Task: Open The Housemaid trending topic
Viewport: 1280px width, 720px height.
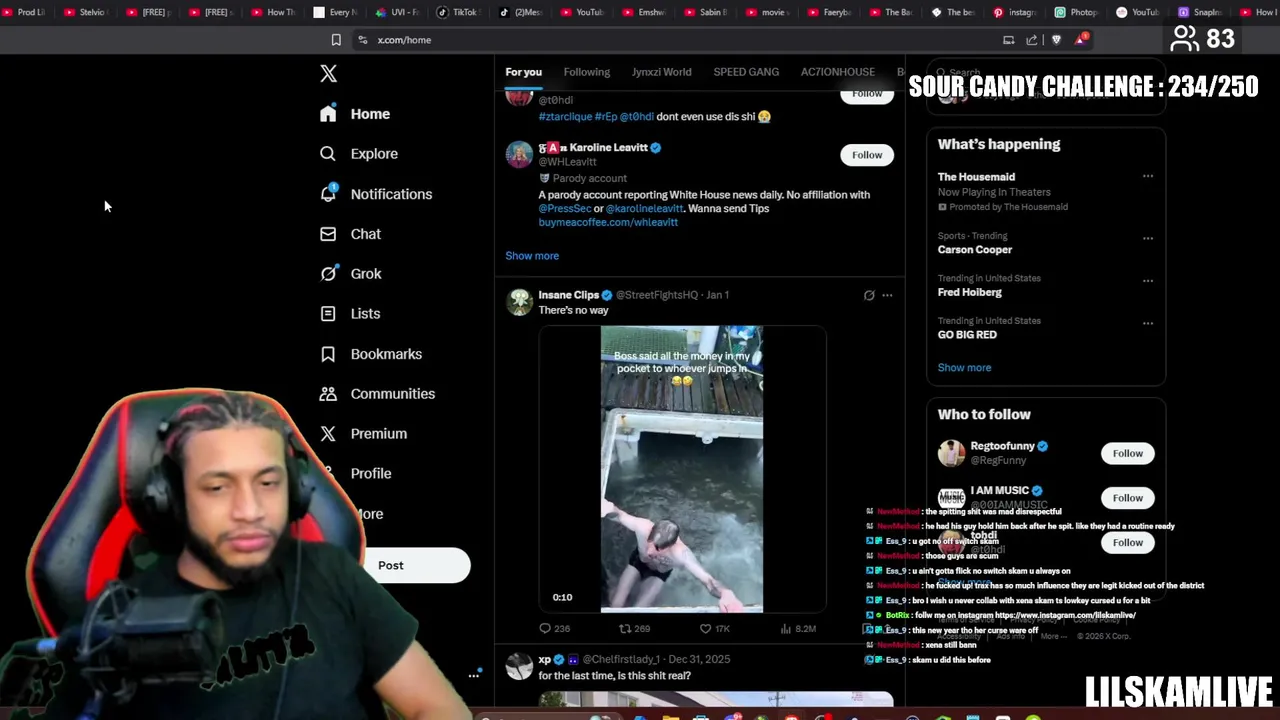Action: click(x=976, y=177)
